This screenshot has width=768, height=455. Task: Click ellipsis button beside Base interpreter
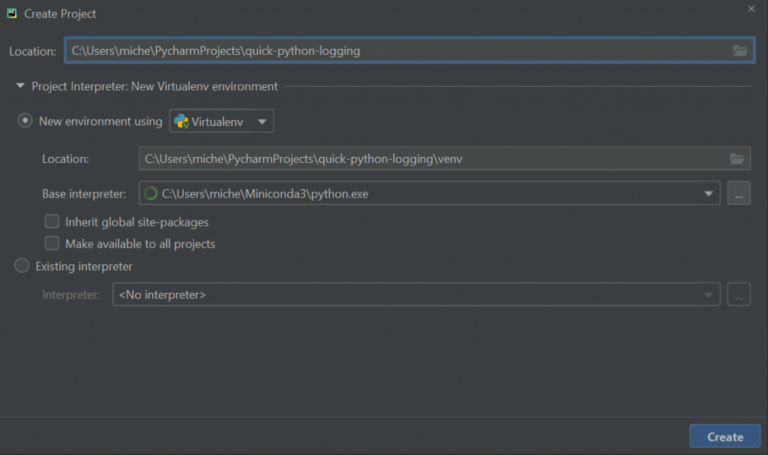[x=739, y=194]
